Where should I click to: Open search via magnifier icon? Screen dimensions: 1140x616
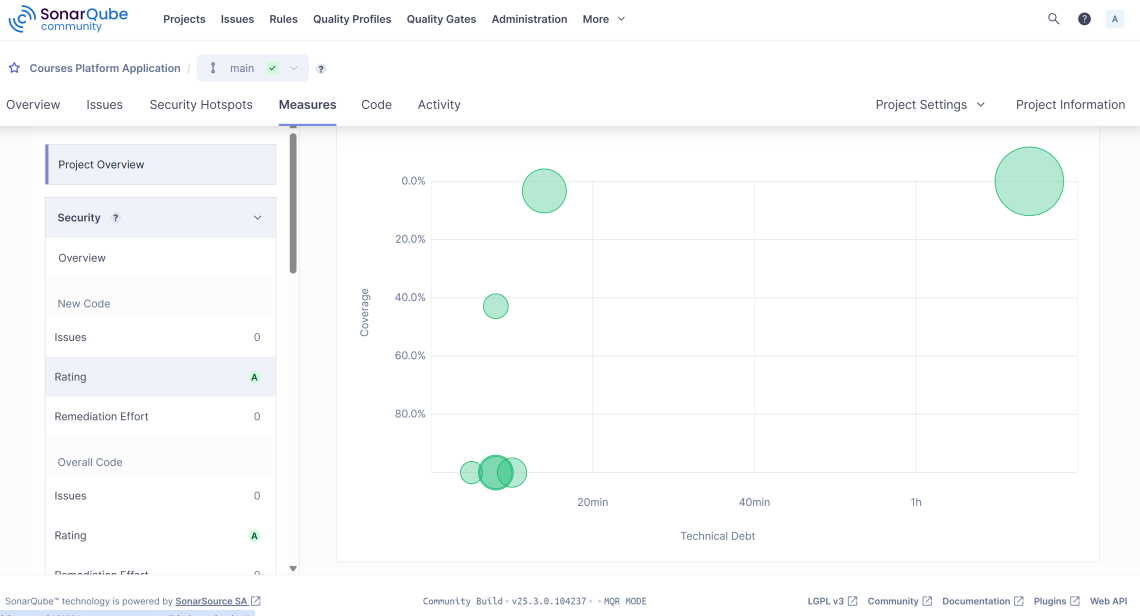[1053, 19]
